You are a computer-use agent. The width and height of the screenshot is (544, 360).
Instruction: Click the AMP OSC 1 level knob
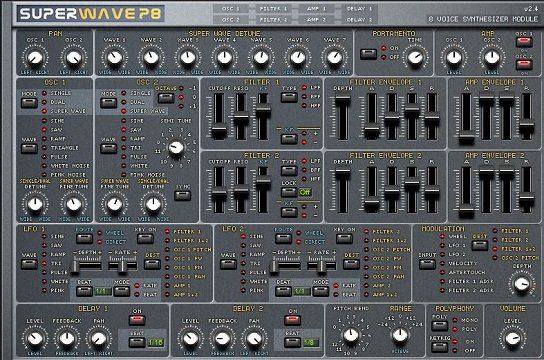(x=454, y=58)
